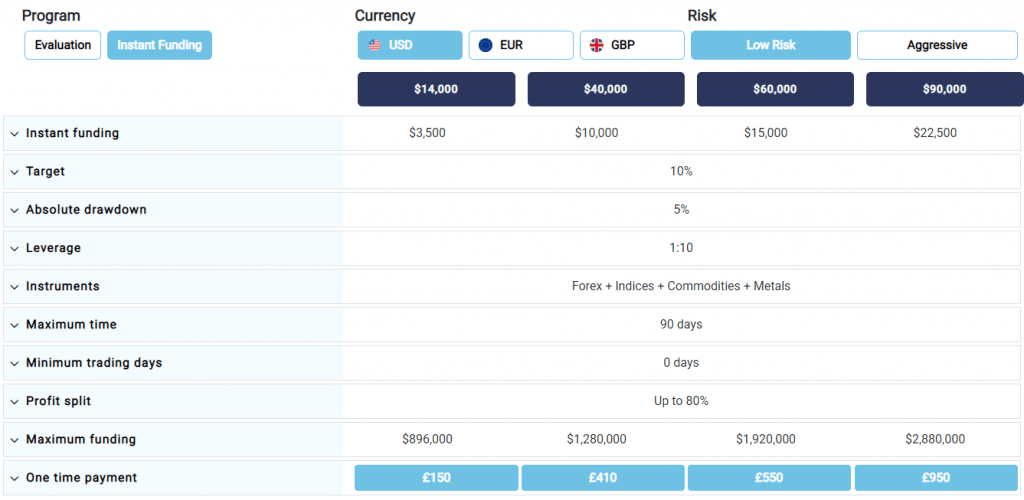Viewport: 1024px width, 500px height.
Task: Choose the Aggressive risk option
Action: (937, 46)
